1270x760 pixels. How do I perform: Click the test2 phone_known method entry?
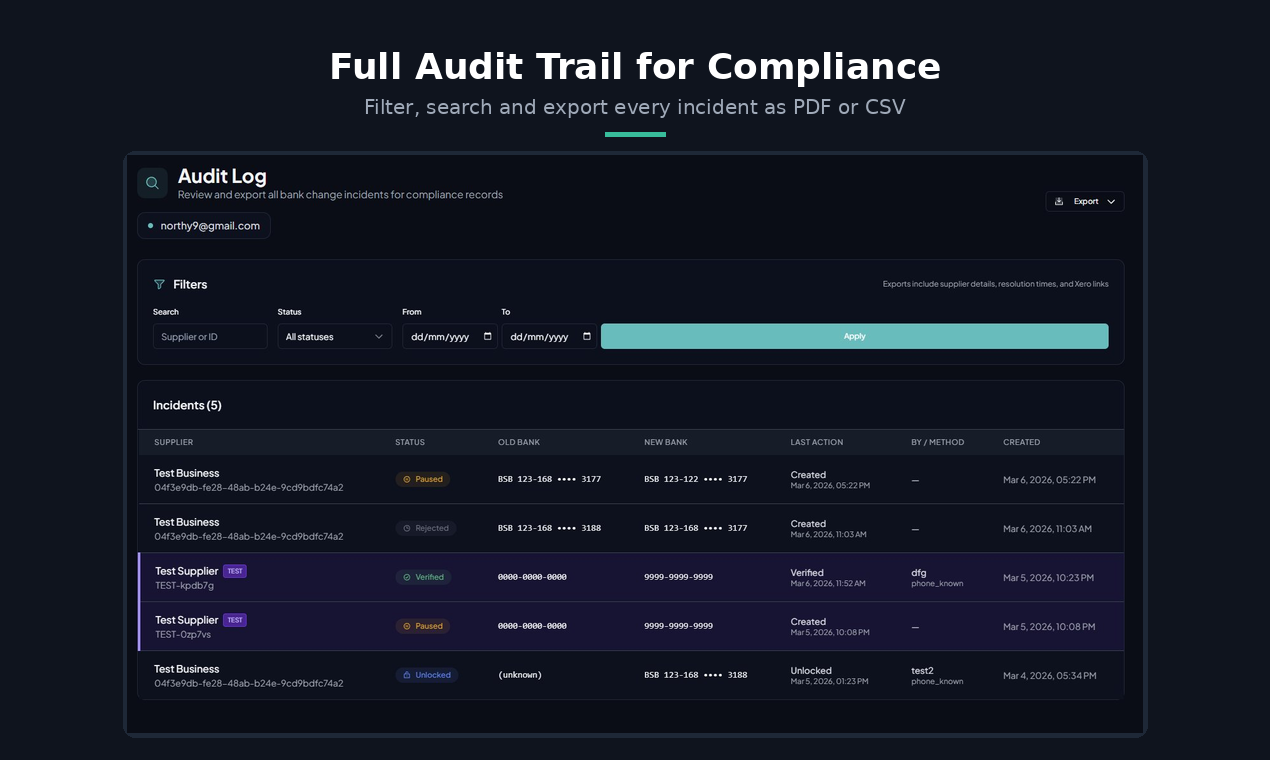point(937,676)
